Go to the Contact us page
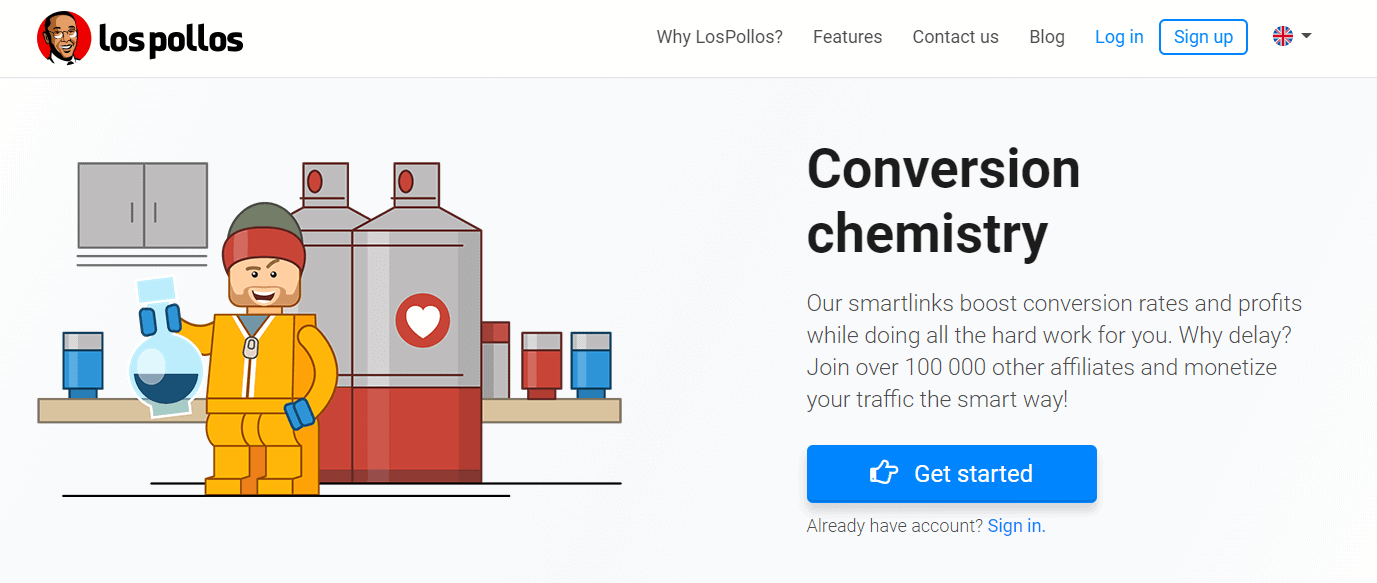 pyautogui.click(x=955, y=37)
